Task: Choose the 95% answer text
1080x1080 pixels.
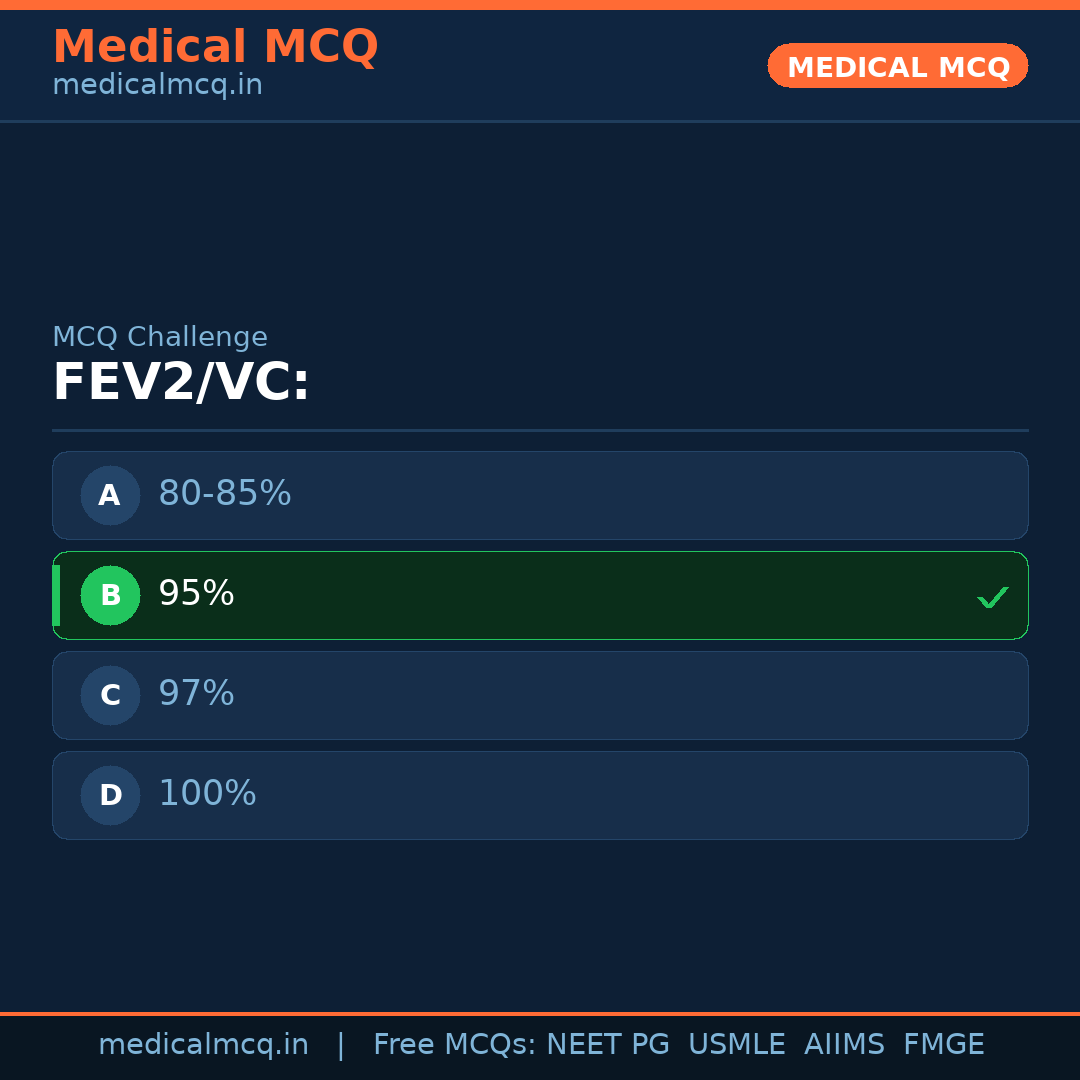Action: pos(196,594)
